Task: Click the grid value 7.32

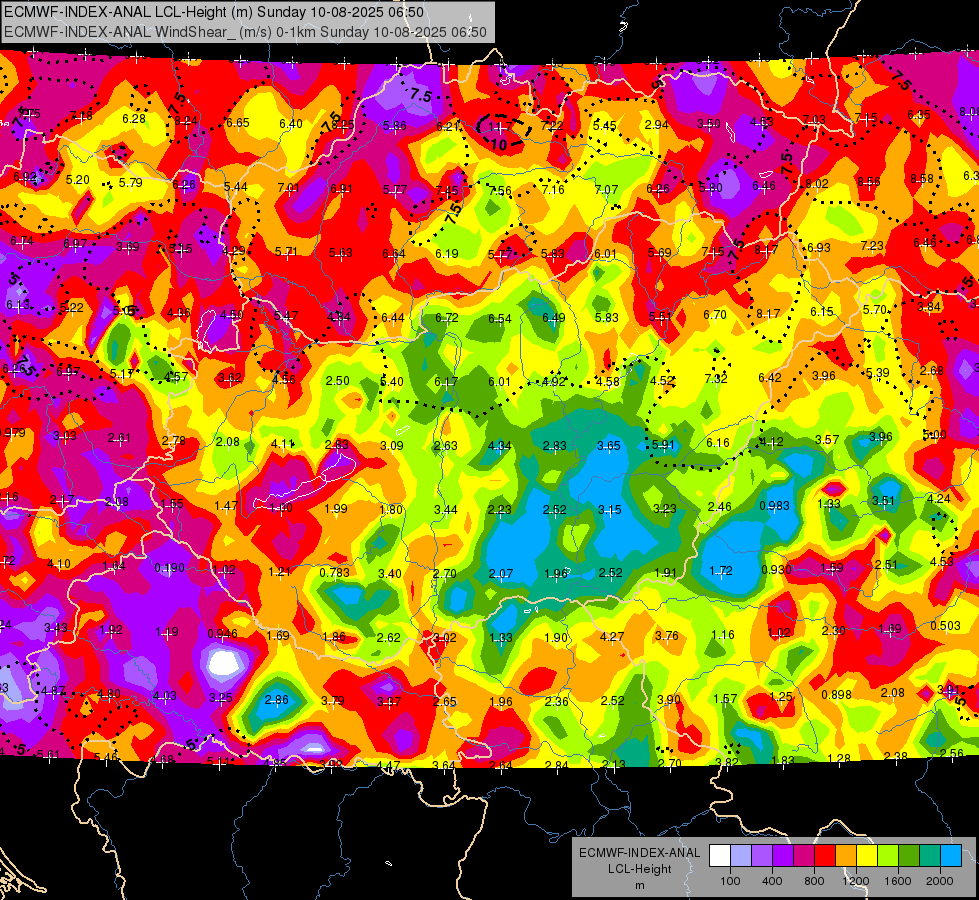Action: [716, 378]
